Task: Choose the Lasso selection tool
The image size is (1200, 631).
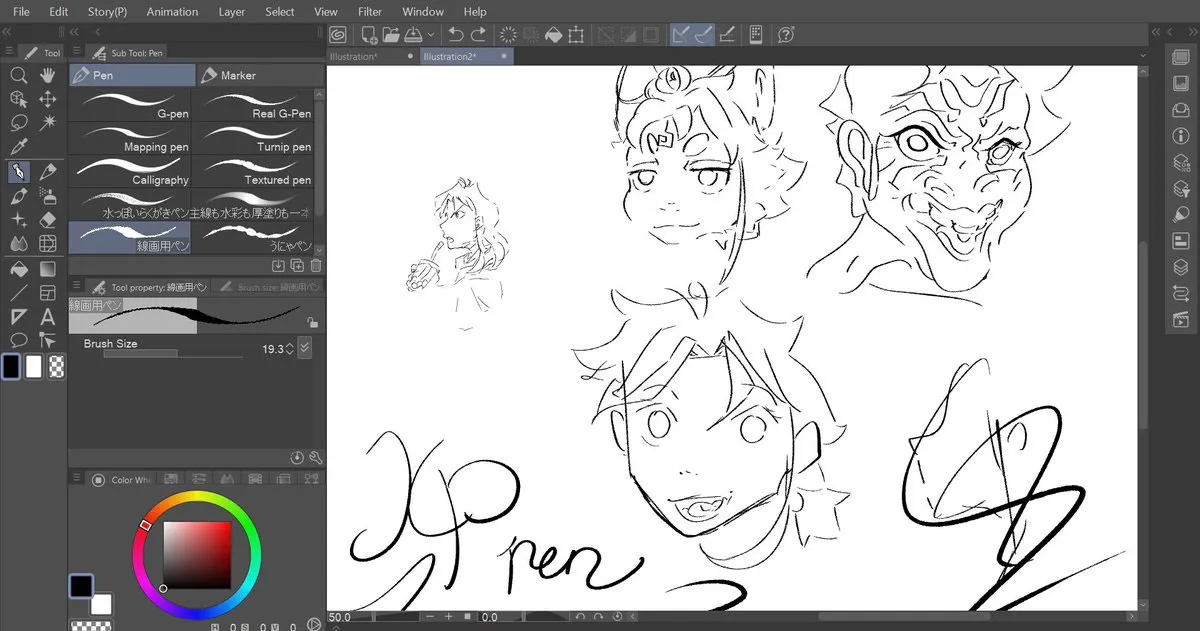Action: [x=18, y=123]
